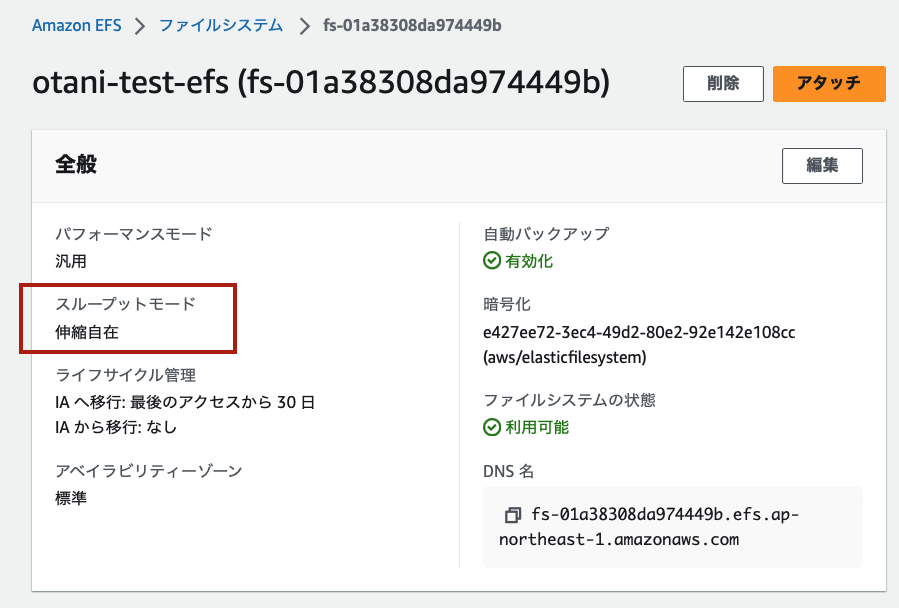Click the 全般 section heading
Image resolution: width=899 pixels, height=608 pixels.
[76, 164]
